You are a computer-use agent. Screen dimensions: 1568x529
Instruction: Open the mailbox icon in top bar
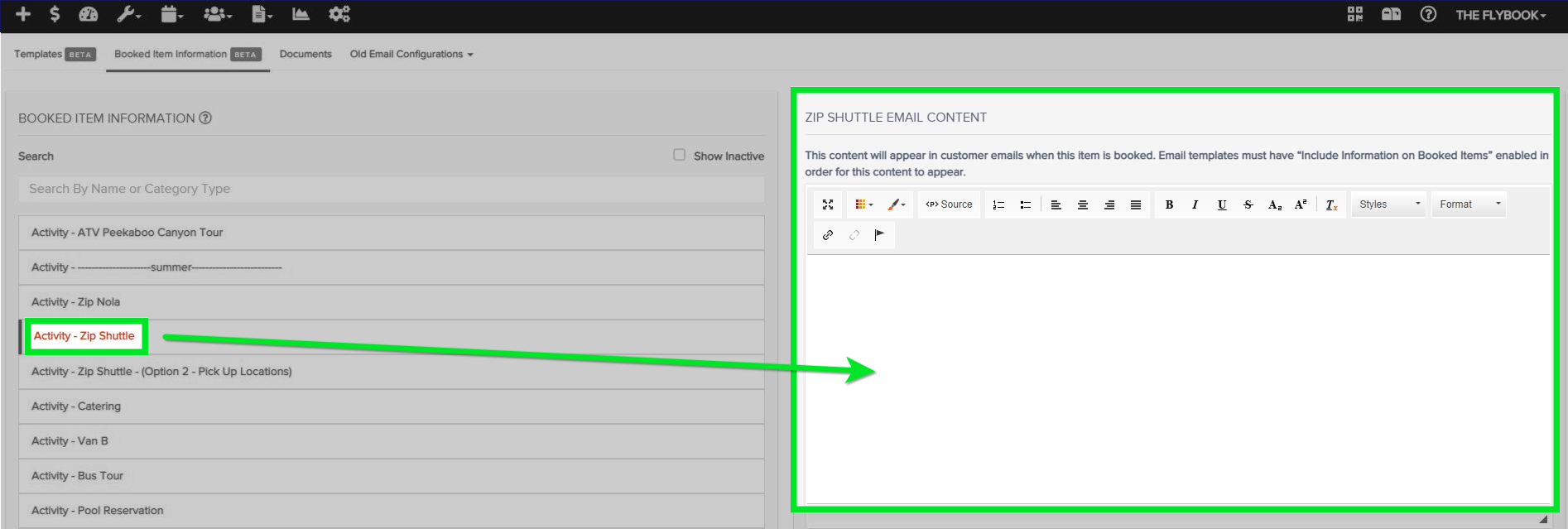1391,14
